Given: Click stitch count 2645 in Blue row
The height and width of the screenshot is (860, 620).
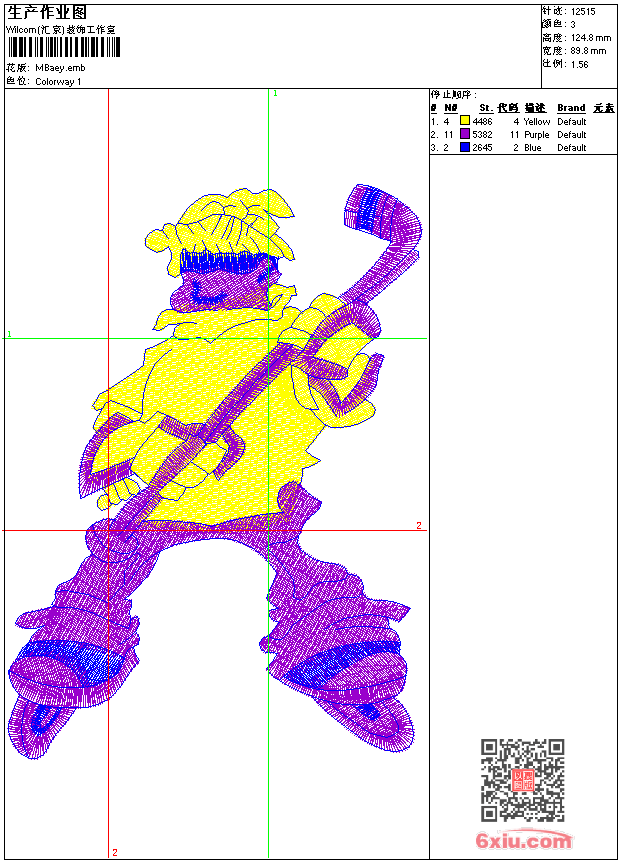Looking at the screenshot, I should tap(482, 148).
